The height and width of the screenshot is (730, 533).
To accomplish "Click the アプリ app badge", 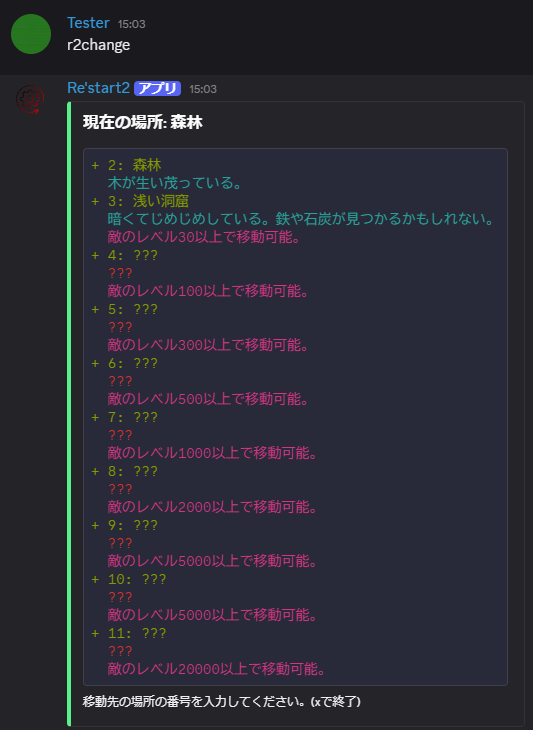I will 157,88.
